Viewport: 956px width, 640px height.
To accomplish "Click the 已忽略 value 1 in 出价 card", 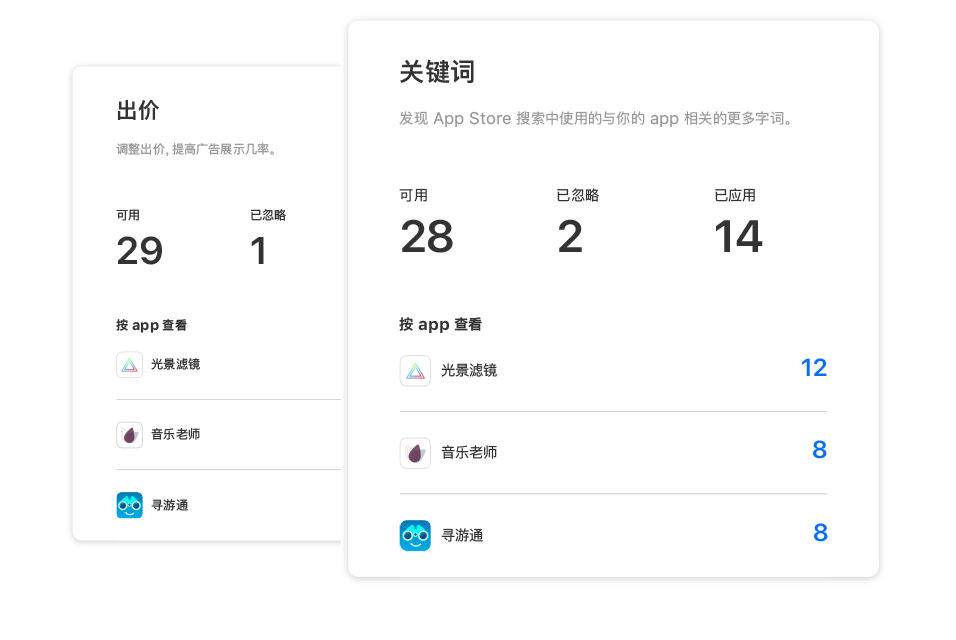I will click(x=259, y=251).
